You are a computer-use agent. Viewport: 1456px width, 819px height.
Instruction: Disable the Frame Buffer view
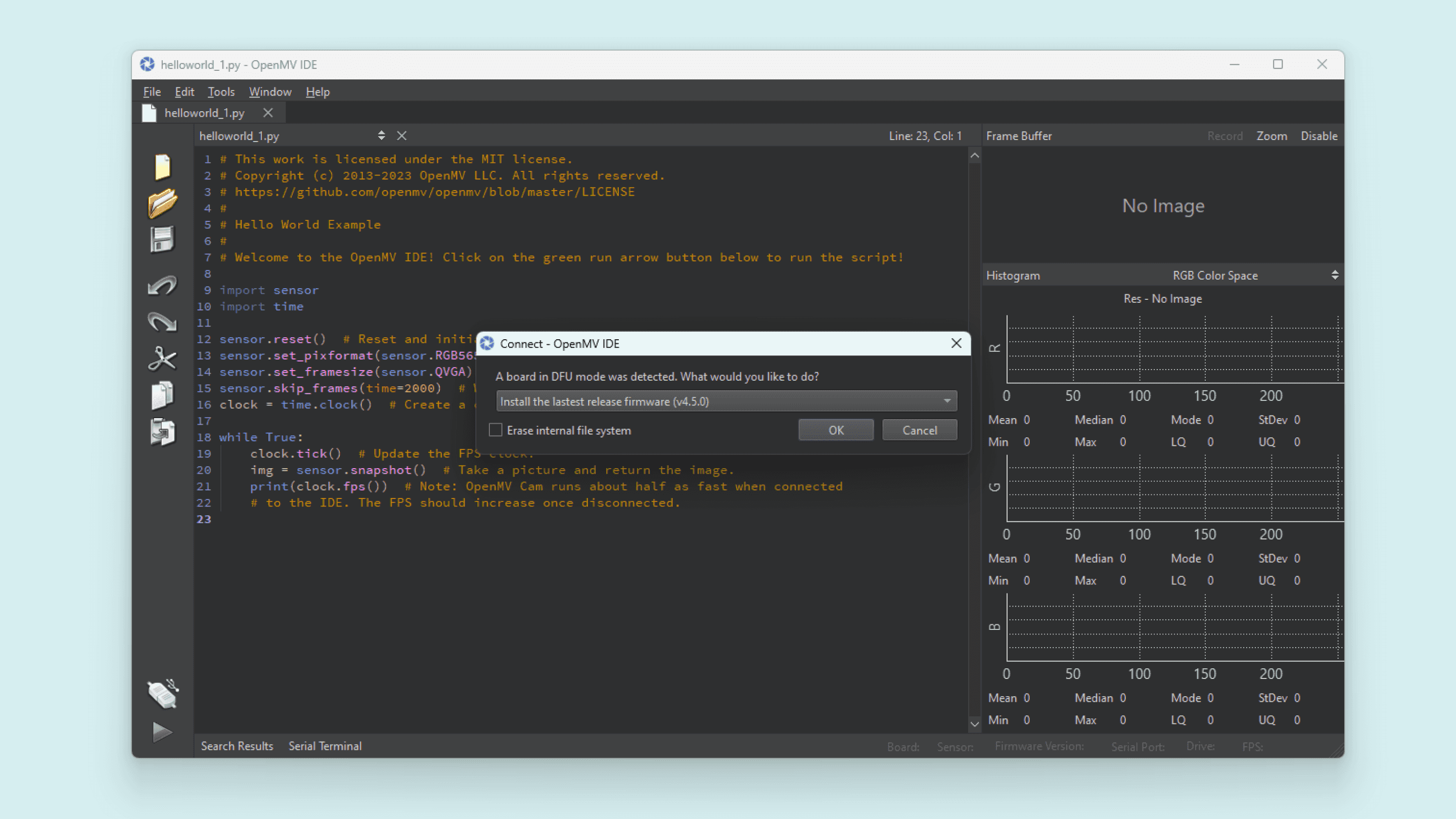point(1318,135)
